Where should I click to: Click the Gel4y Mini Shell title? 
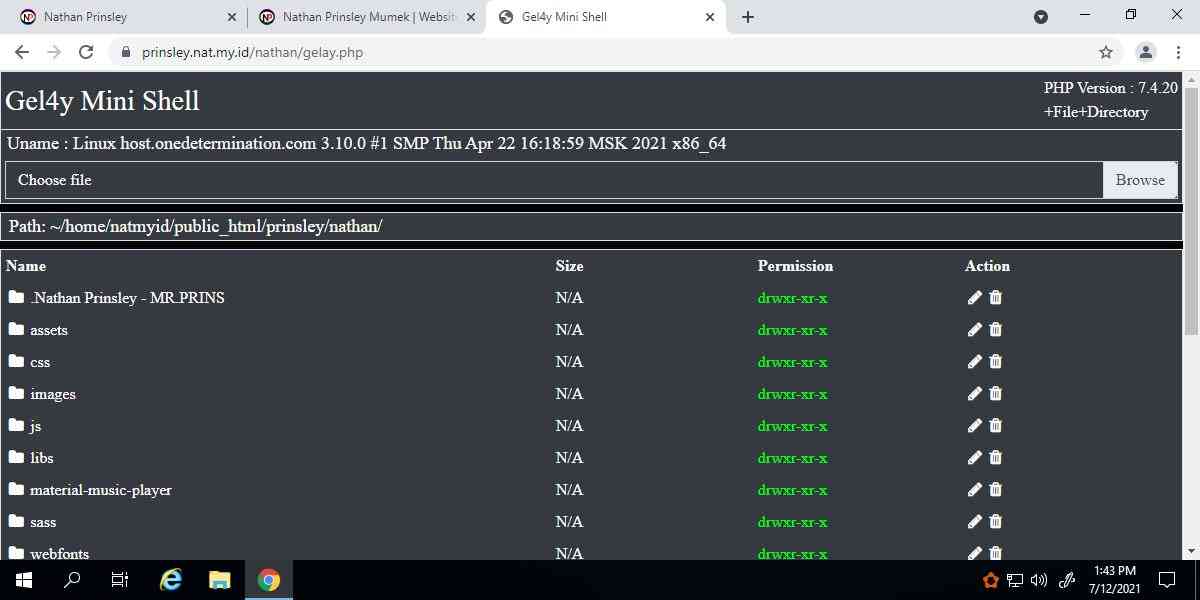click(x=102, y=101)
